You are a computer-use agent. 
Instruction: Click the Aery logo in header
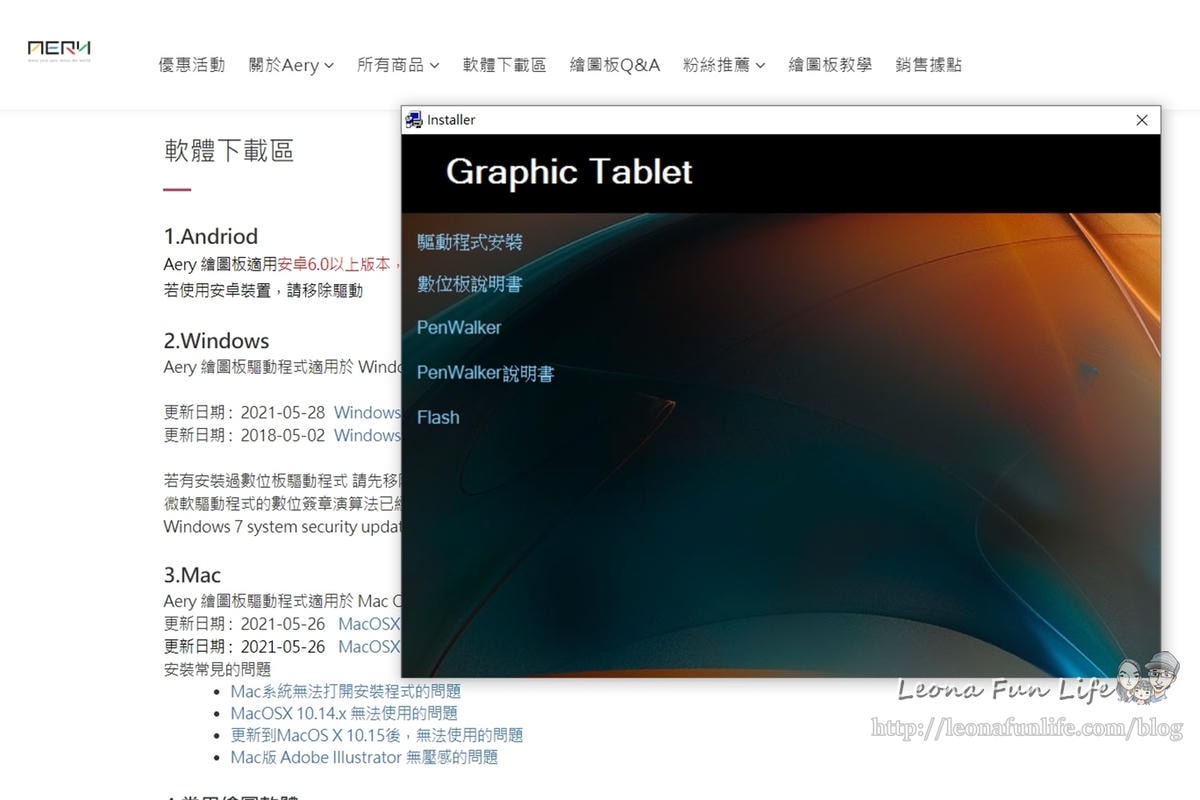[59, 50]
